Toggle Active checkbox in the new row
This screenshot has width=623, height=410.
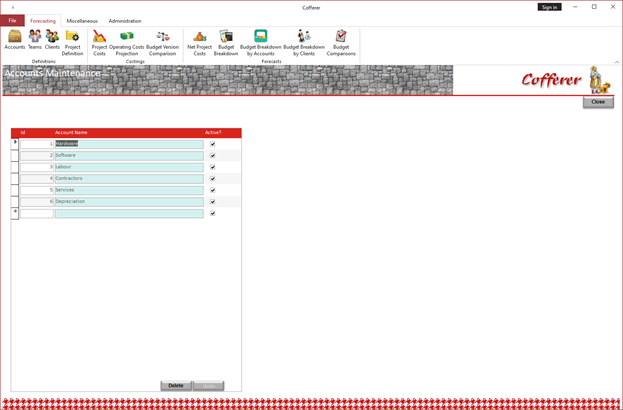(x=213, y=213)
